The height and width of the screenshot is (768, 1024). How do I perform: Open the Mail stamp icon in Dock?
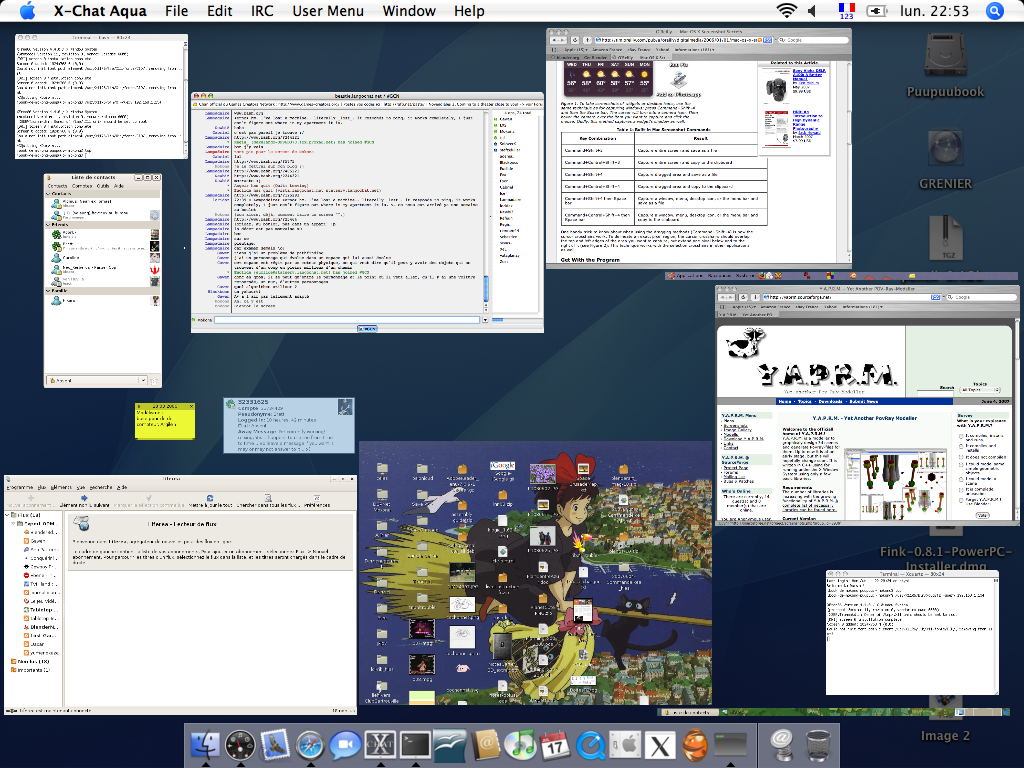[275, 745]
